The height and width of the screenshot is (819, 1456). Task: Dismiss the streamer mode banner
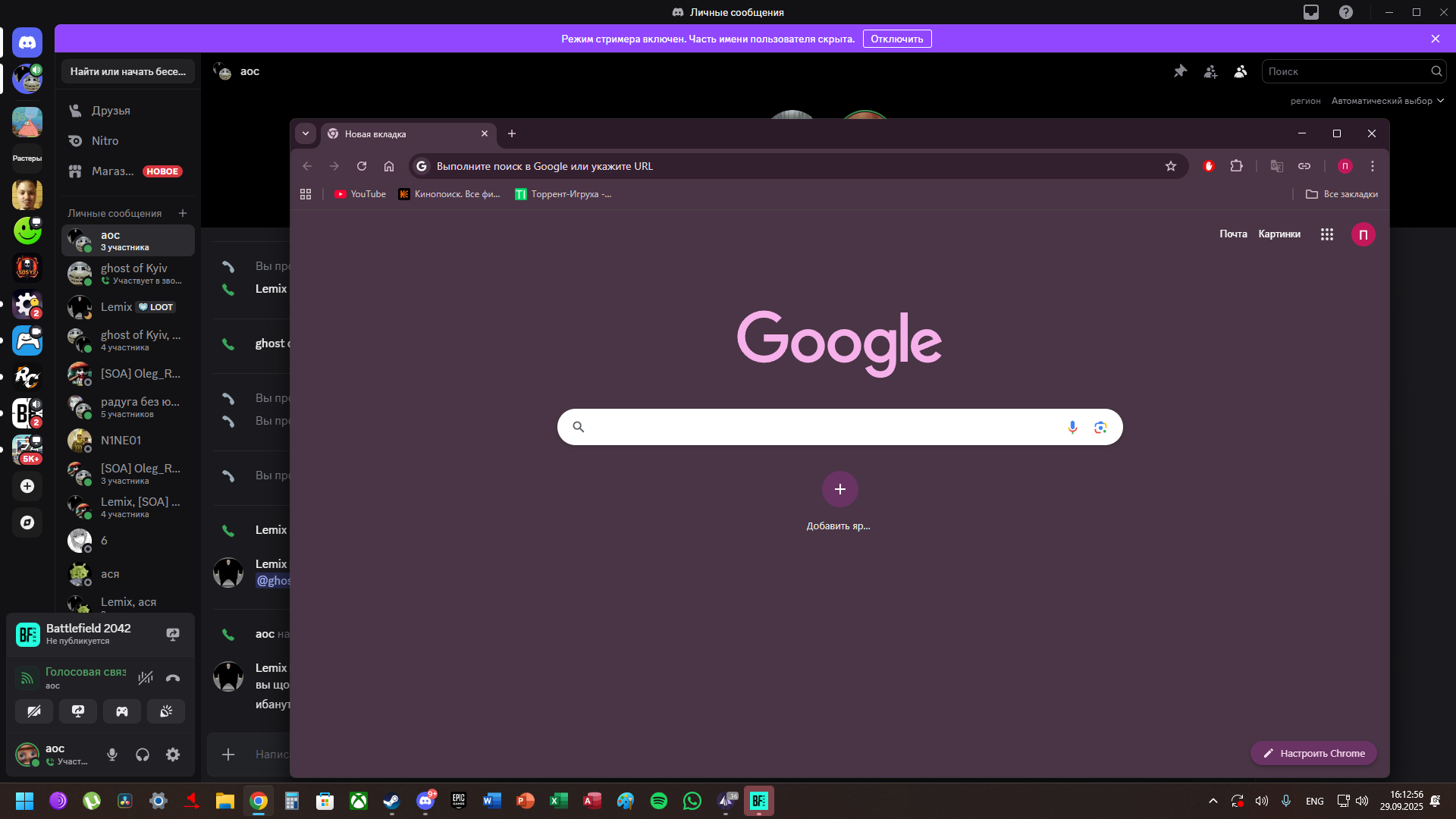[1436, 39]
